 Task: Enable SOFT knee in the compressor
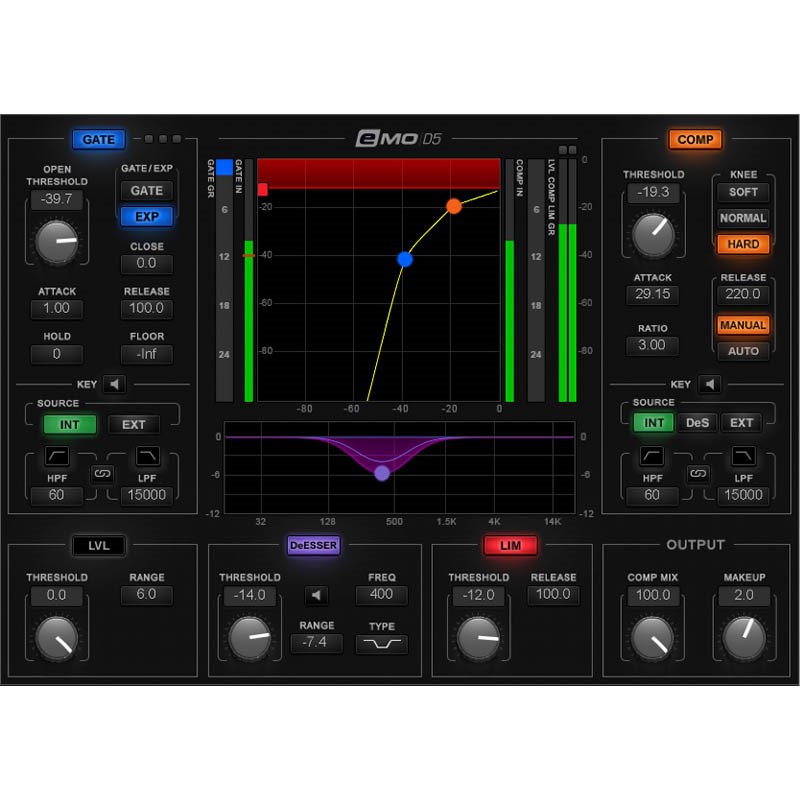(743, 192)
